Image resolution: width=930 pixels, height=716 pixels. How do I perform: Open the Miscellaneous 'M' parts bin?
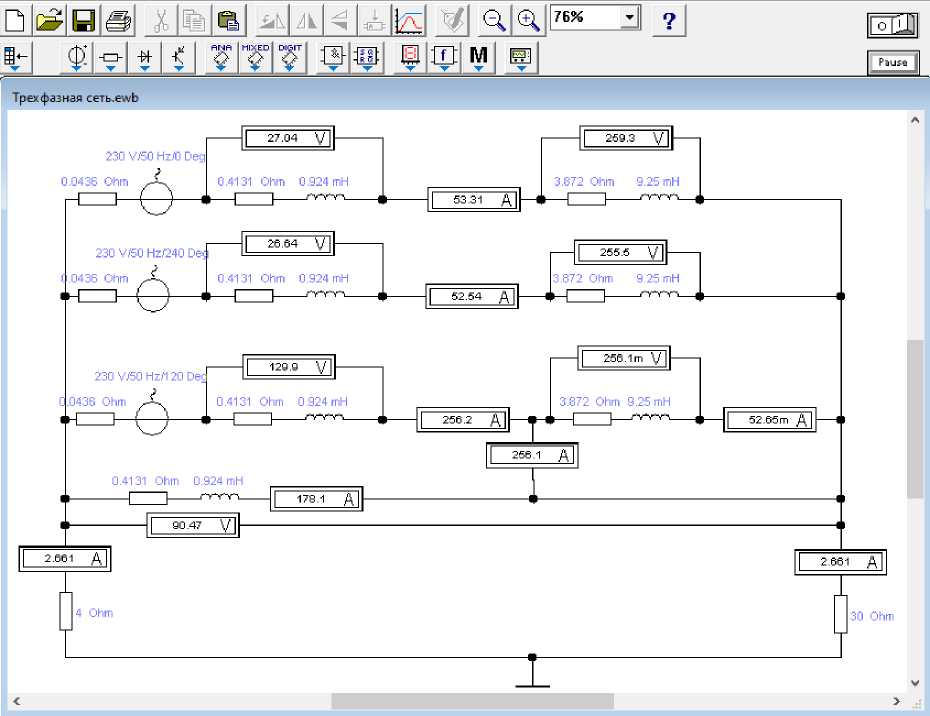pos(478,58)
